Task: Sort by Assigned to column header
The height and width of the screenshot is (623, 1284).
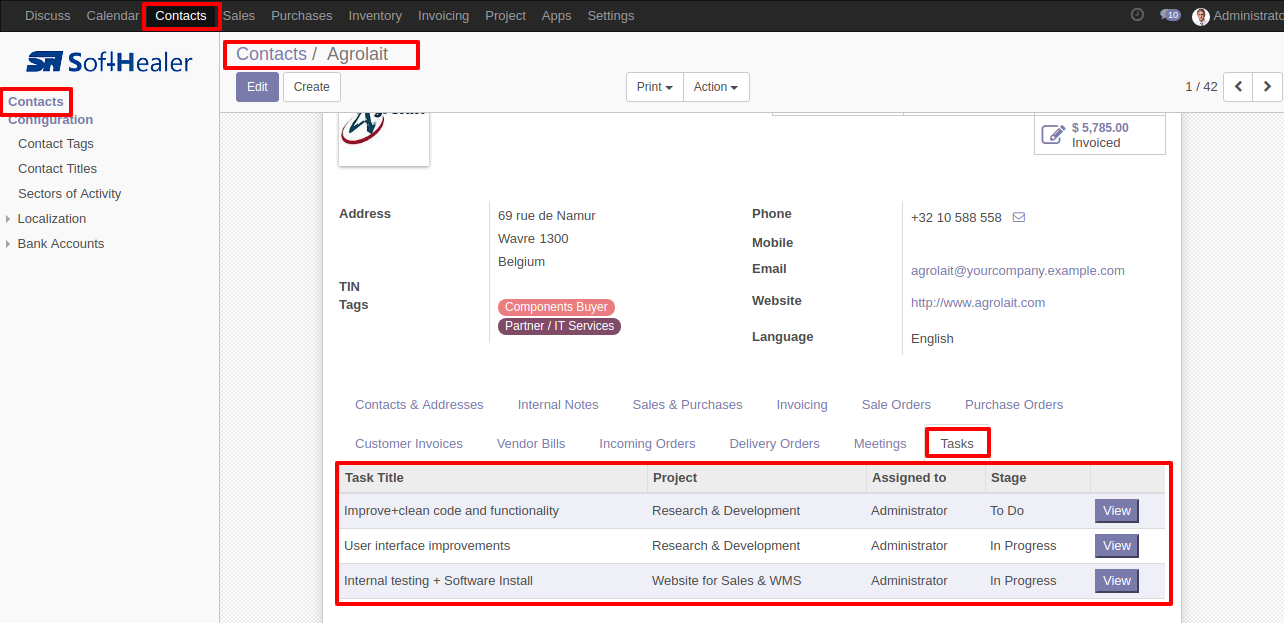Action: [926, 478]
